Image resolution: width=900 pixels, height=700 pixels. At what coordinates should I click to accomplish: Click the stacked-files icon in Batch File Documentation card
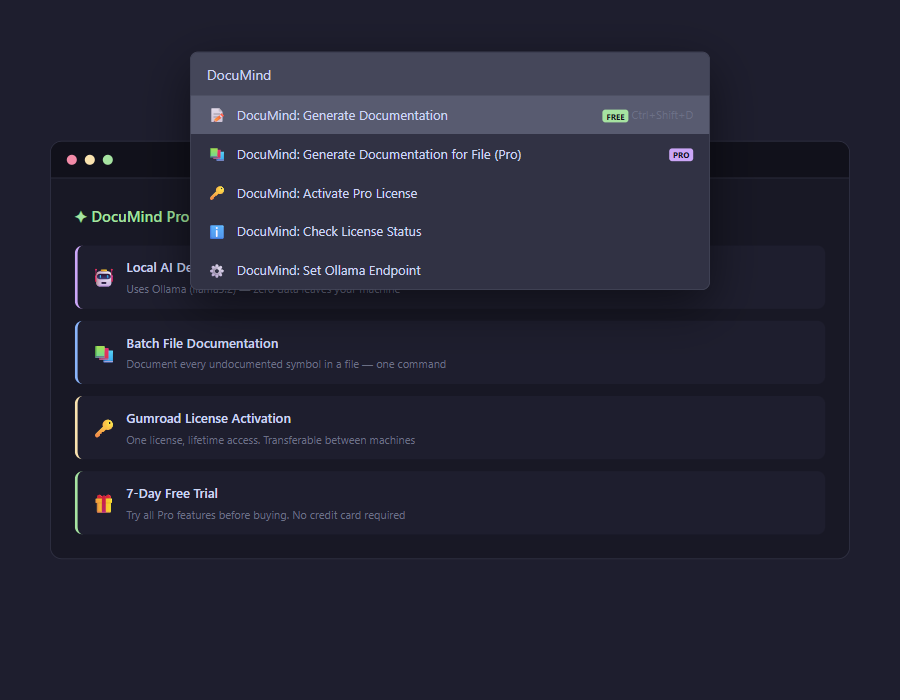[x=104, y=353]
